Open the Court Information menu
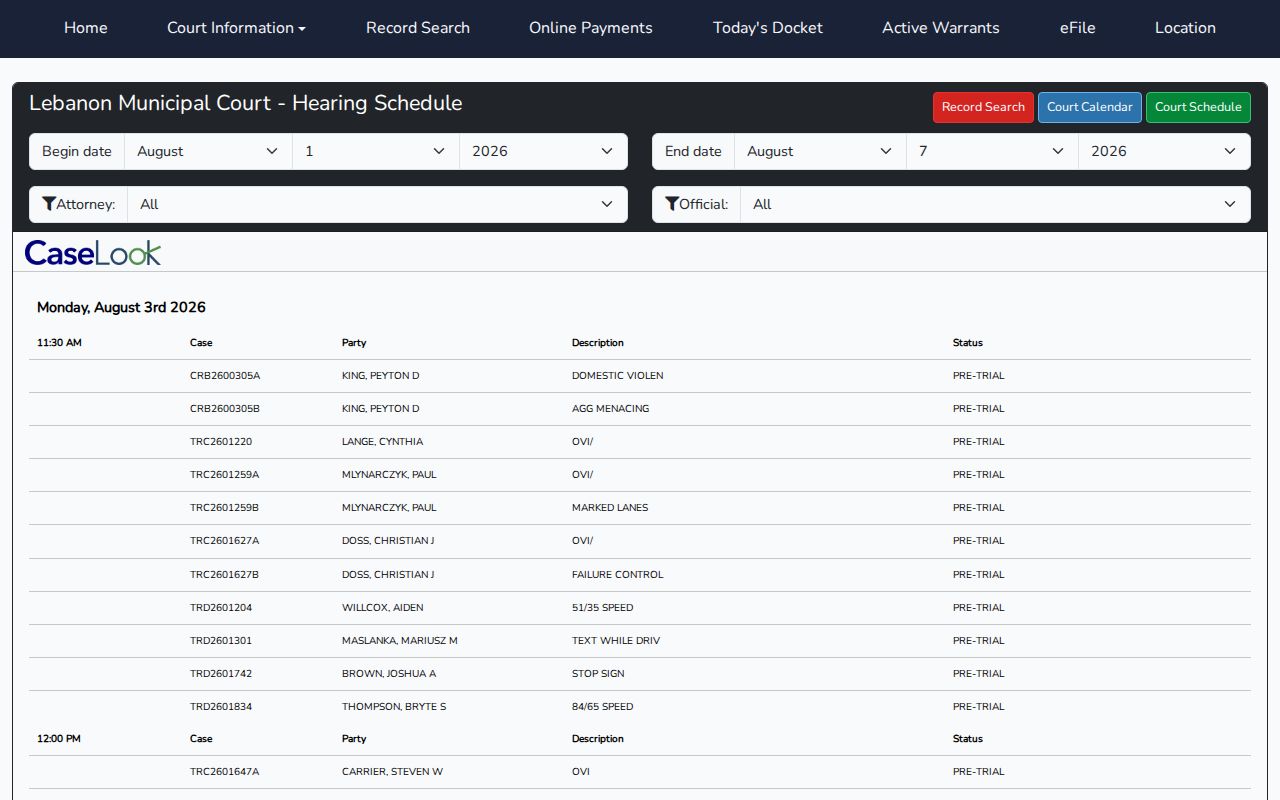This screenshot has height=800, width=1280. 236,28
